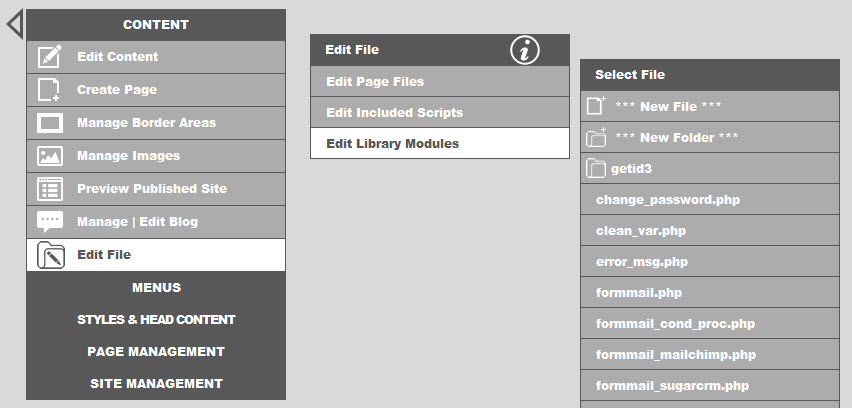Open formmail_sugarcrm.php file

click(x=710, y=385)
